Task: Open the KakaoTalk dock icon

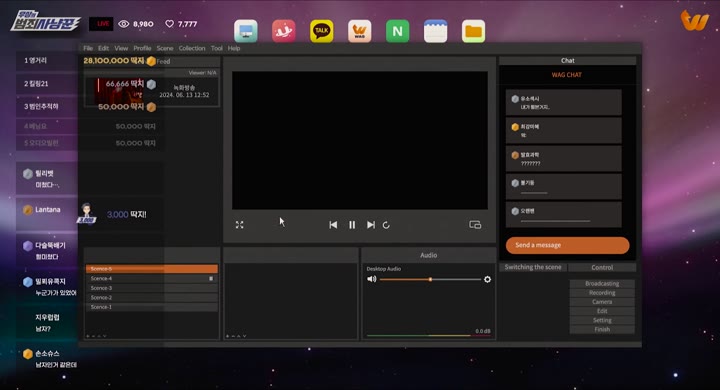Action: 321,31
